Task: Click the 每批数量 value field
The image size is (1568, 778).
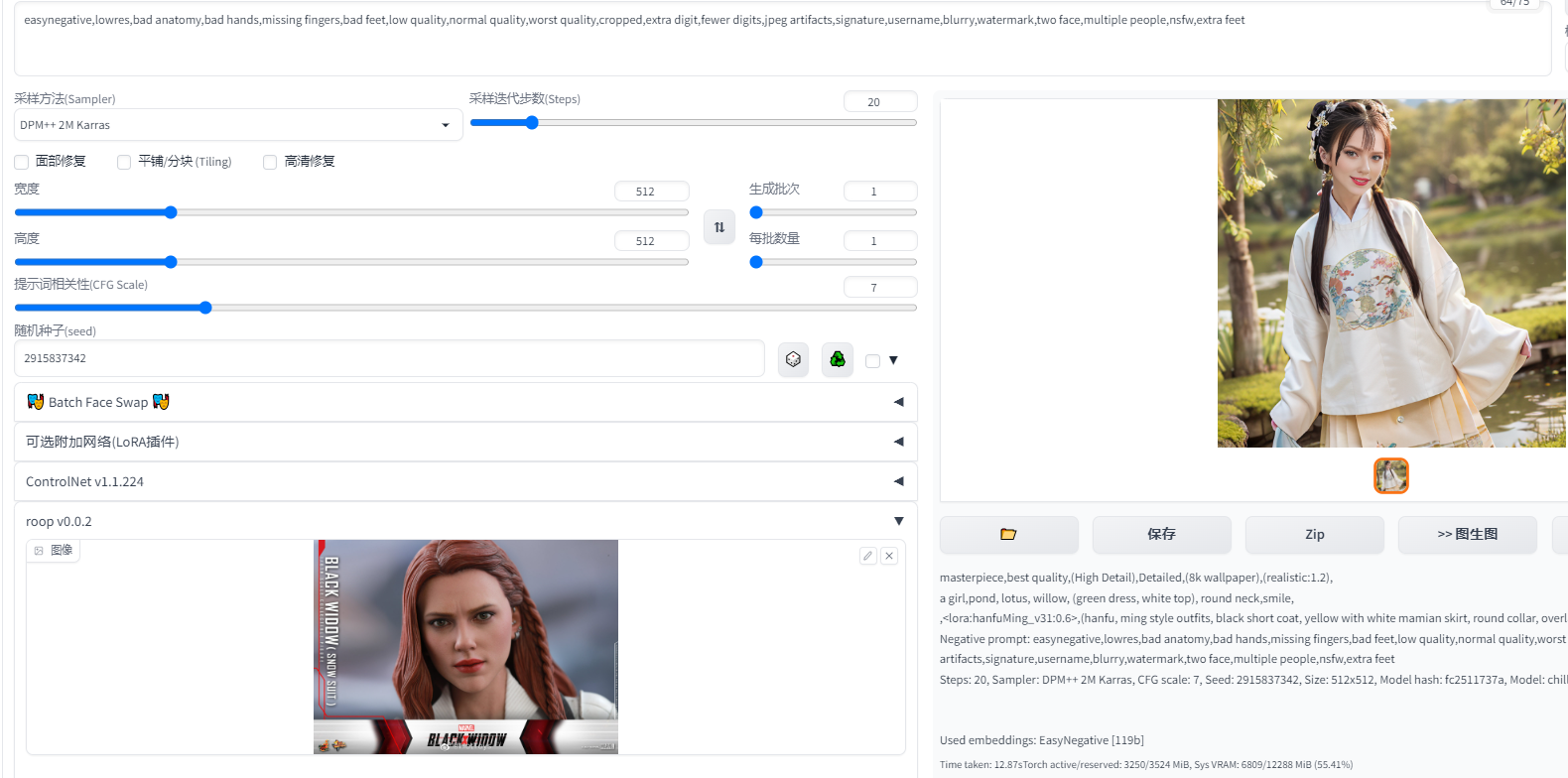Action: point(879,240)
